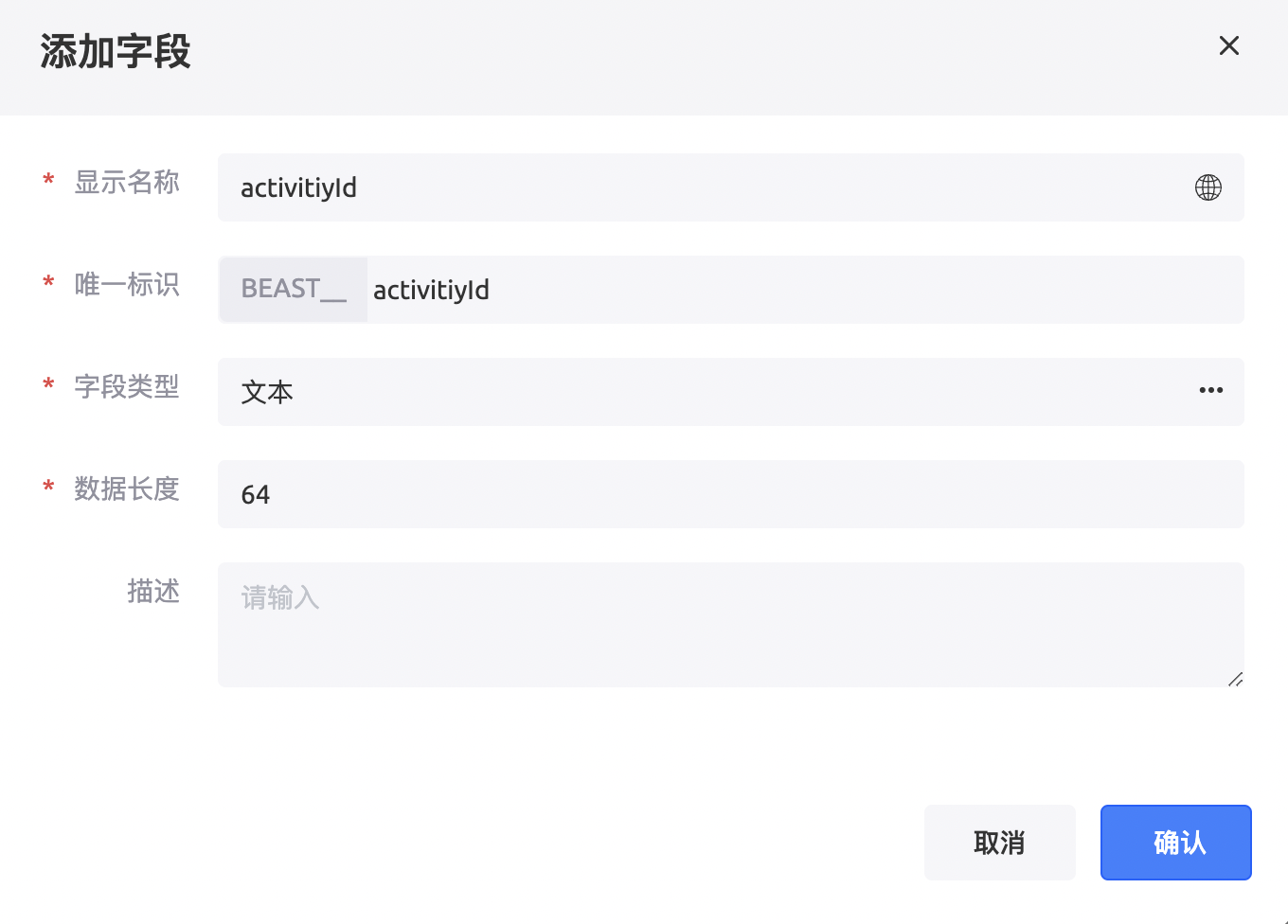
Task: Click the 数据长度 field containing 64
Action: coord(729,494)
